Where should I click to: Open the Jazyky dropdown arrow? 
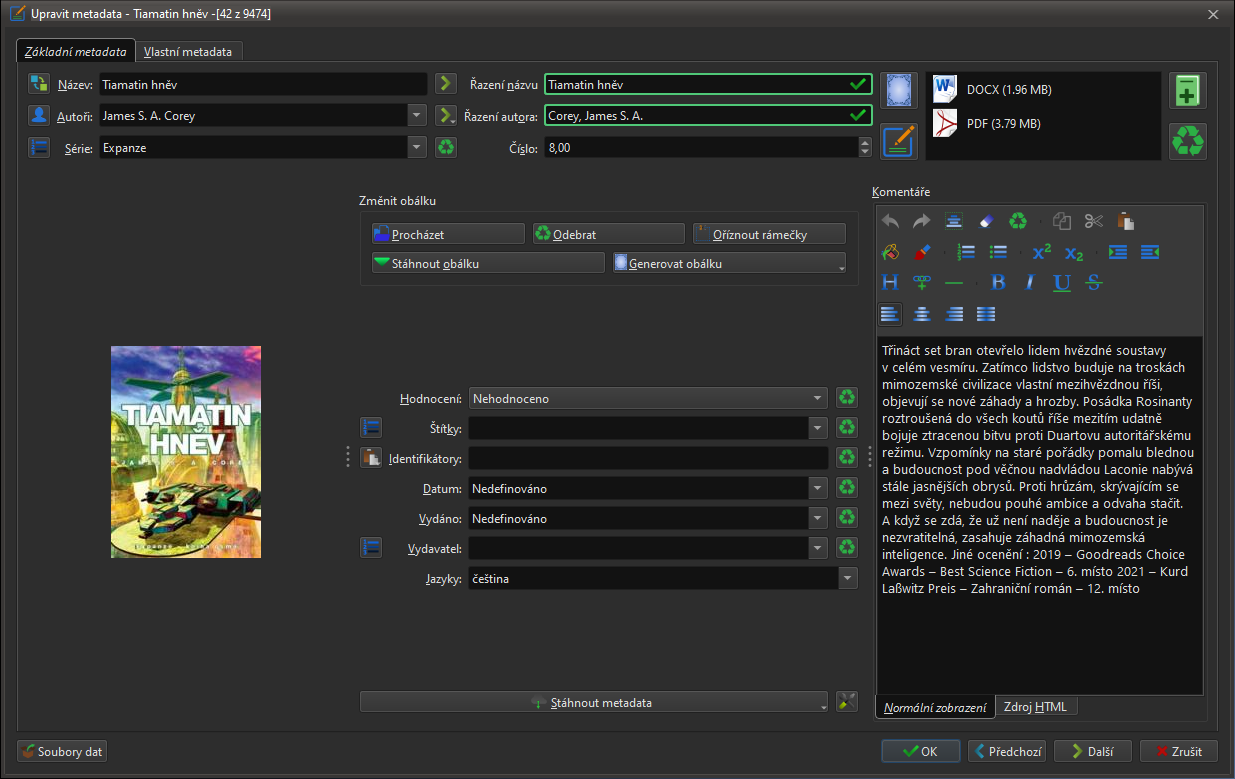848,578
